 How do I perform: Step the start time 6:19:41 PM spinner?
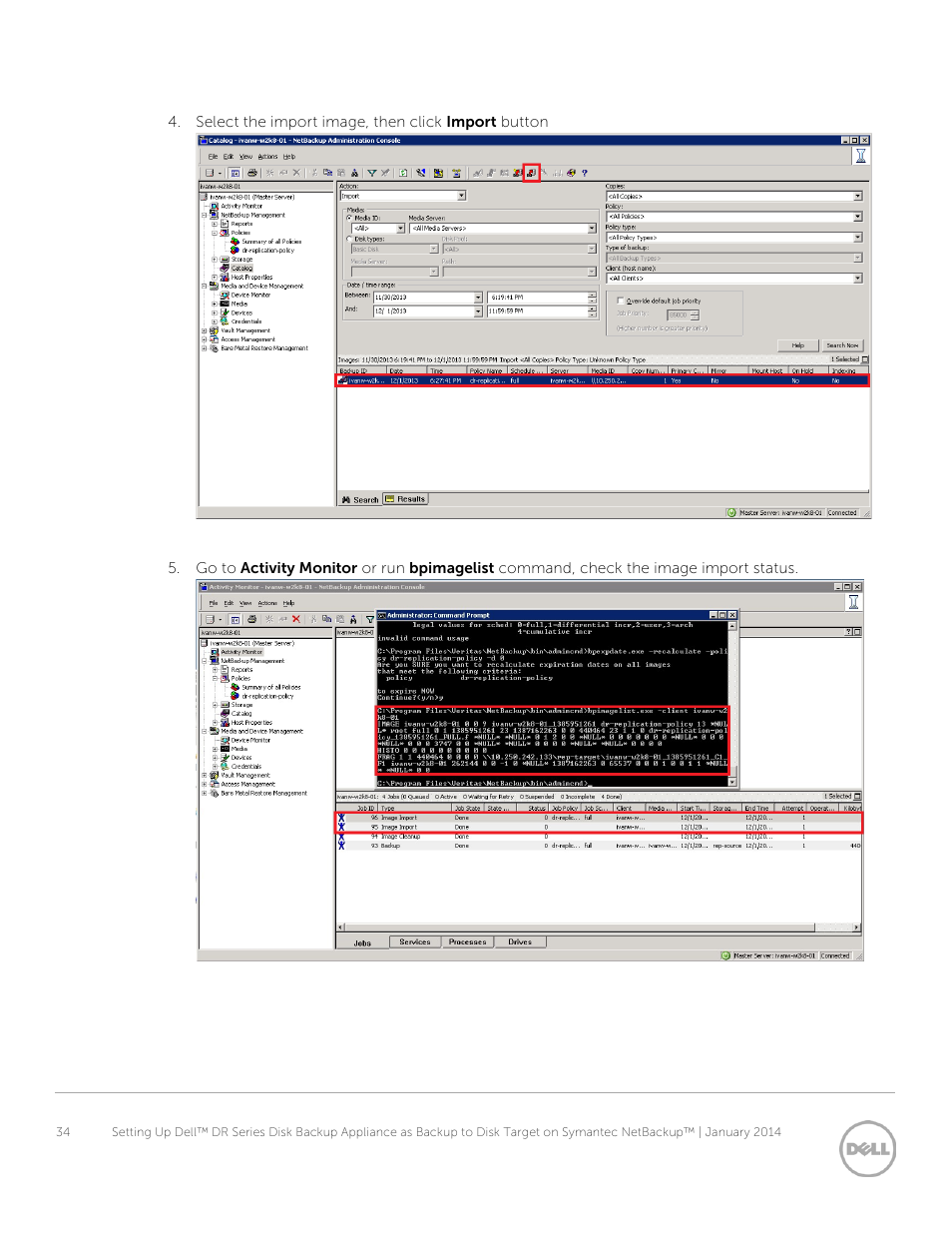(x=593, y=298)
